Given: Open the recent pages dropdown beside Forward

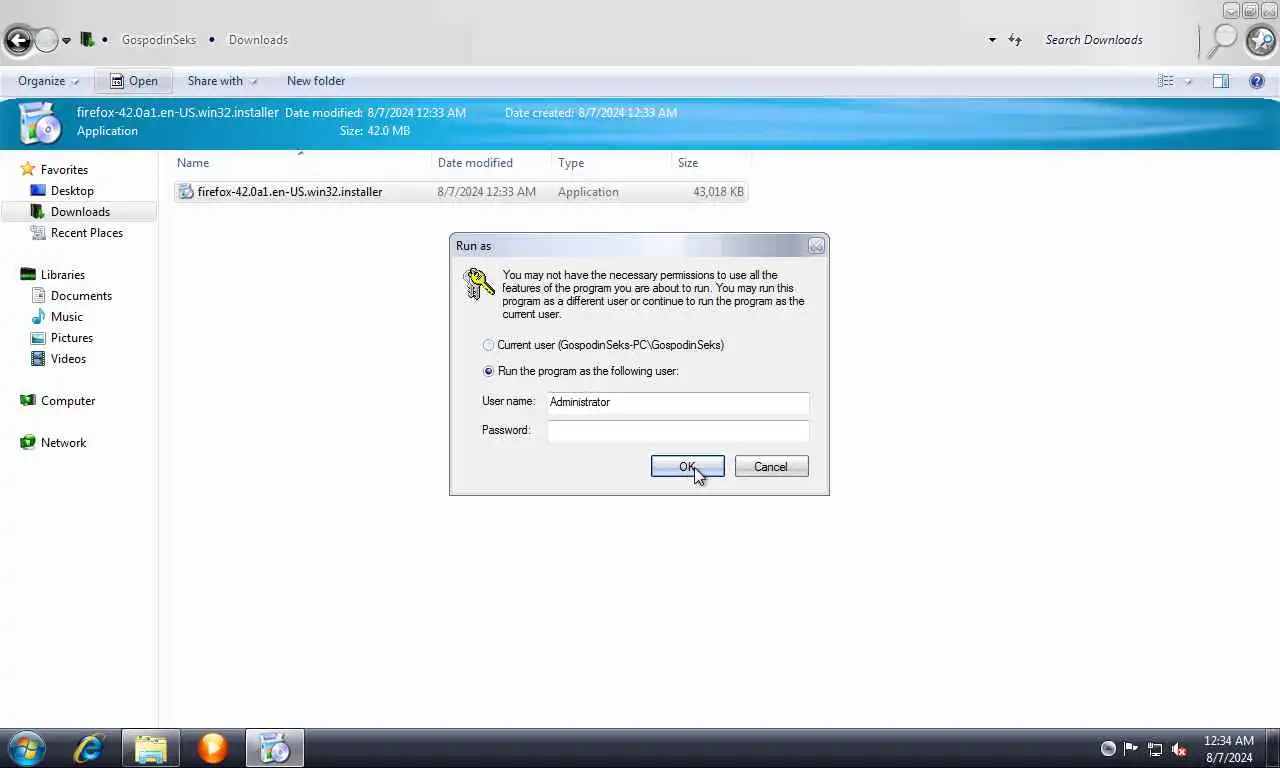Looking at the screenshot, I should coord(67,41).
